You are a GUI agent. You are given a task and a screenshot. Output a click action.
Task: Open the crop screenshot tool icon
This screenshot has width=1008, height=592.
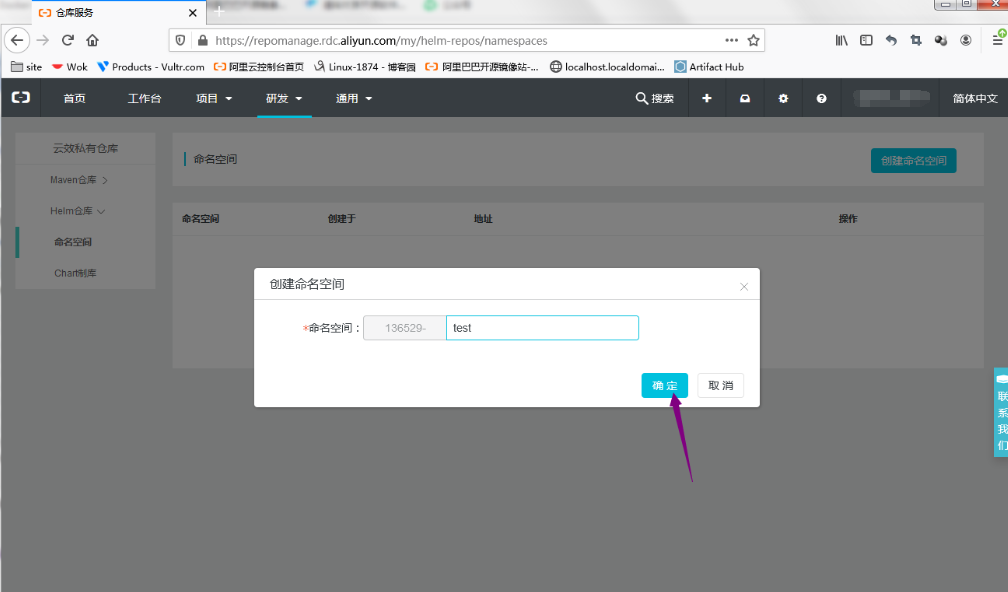(916, 40)
